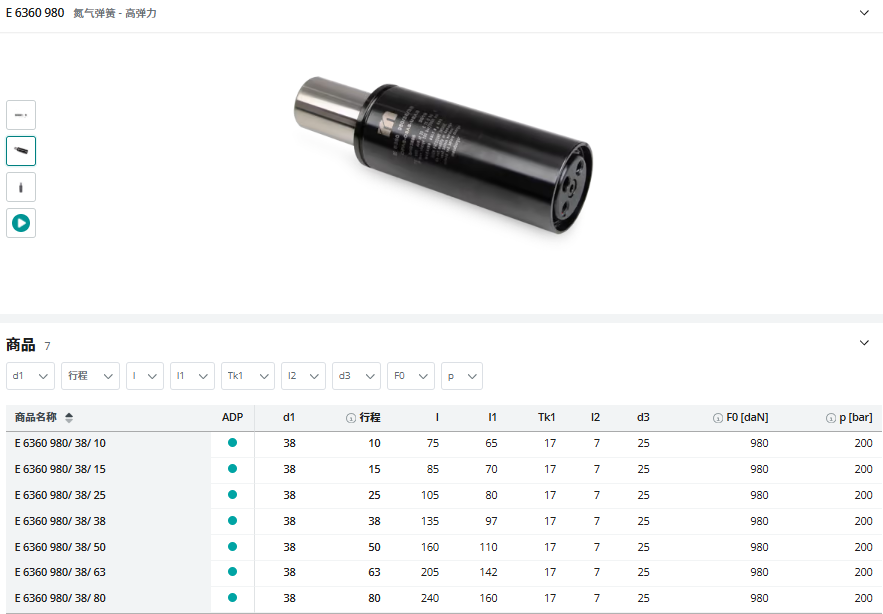Viewport: 883px width, 614px height.
Task: Click the E 6360 980 title text
Action: [35, 12]
